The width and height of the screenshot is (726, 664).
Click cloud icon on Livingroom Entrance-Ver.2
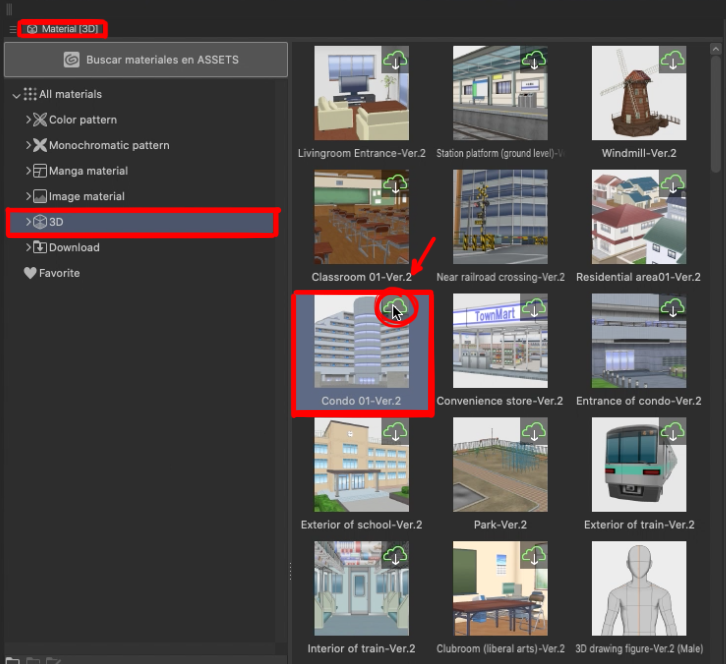pyautogui.click(x=397, y=60)
